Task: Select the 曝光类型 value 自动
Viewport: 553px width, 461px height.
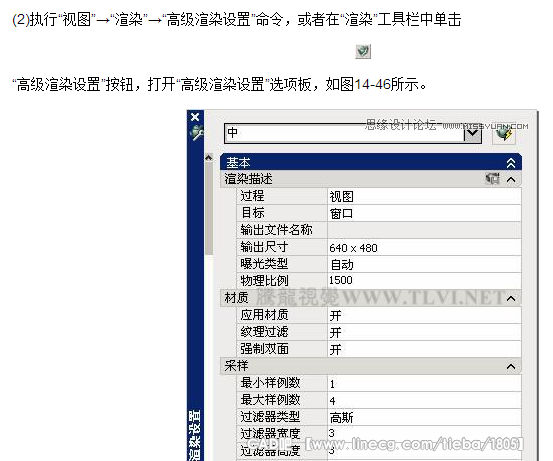Action: click(x=424, y=264)
